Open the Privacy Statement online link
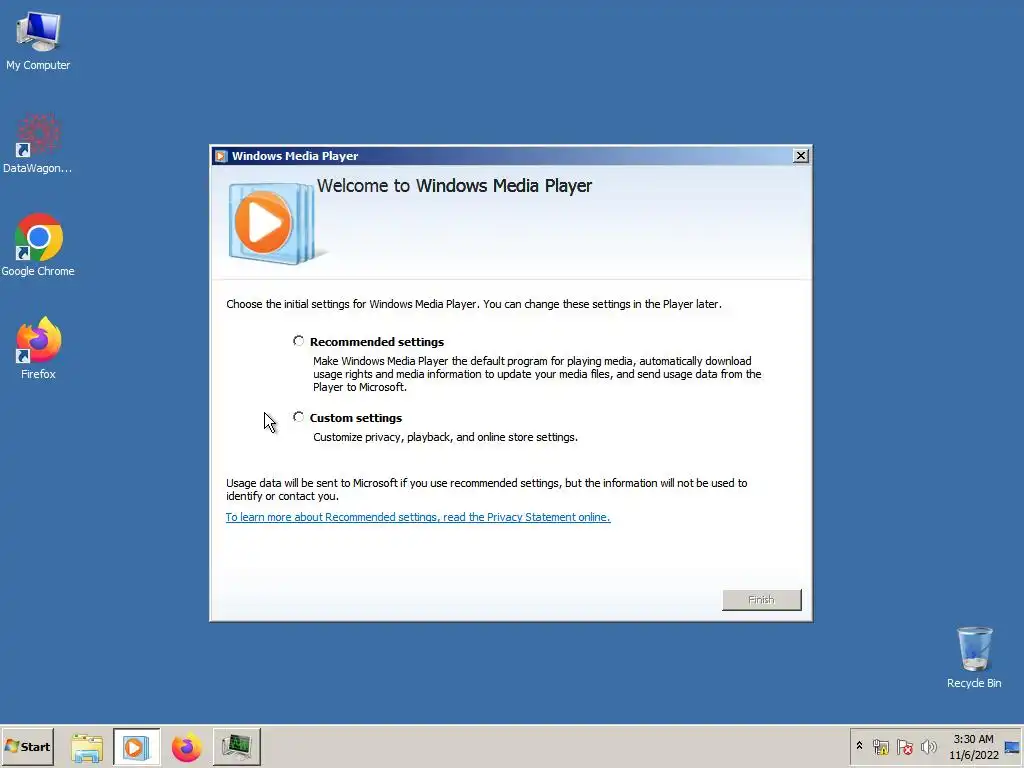The image size is (1024, 768). (418, 517)
